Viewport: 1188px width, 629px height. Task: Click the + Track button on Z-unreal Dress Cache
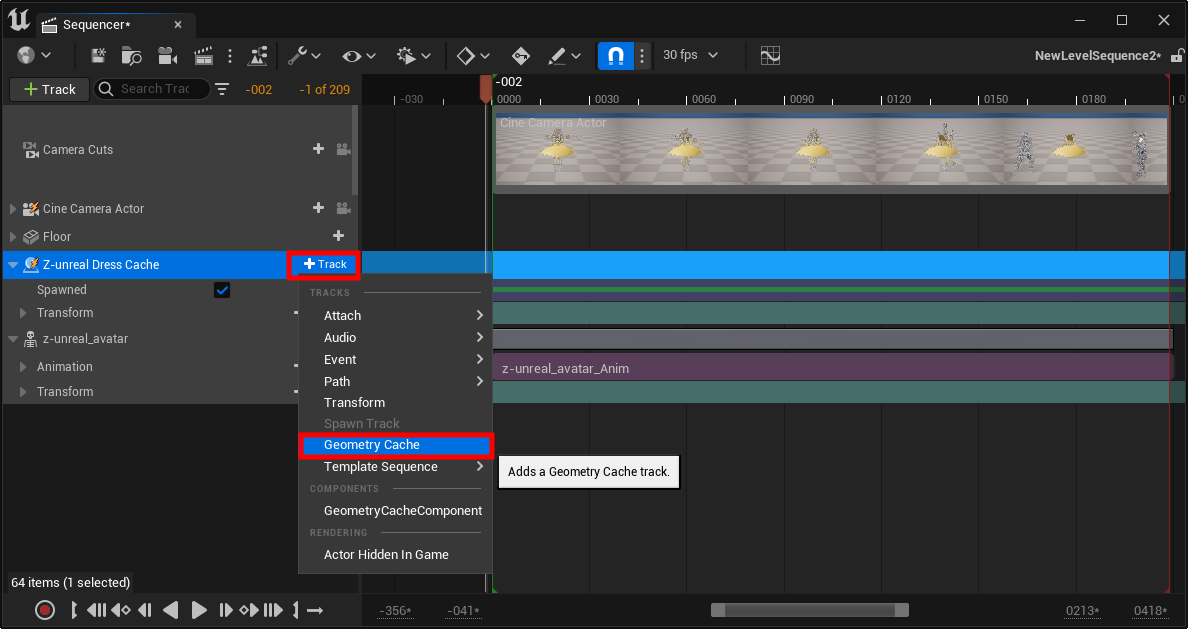pyautogui.click(x=324, y=264)
